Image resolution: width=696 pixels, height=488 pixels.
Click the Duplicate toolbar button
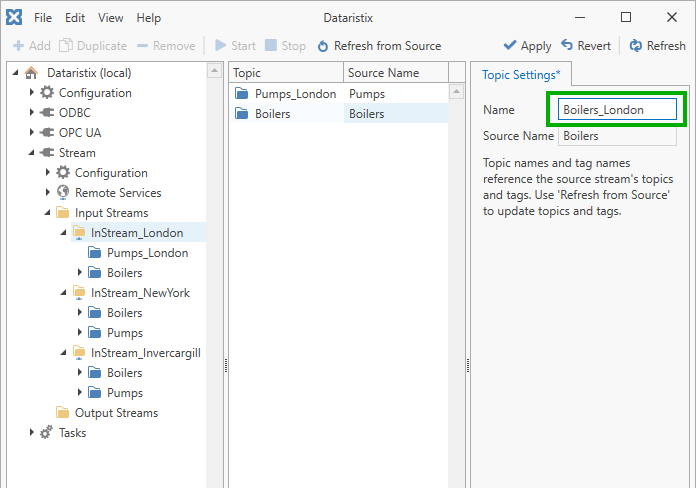(93, 46)
